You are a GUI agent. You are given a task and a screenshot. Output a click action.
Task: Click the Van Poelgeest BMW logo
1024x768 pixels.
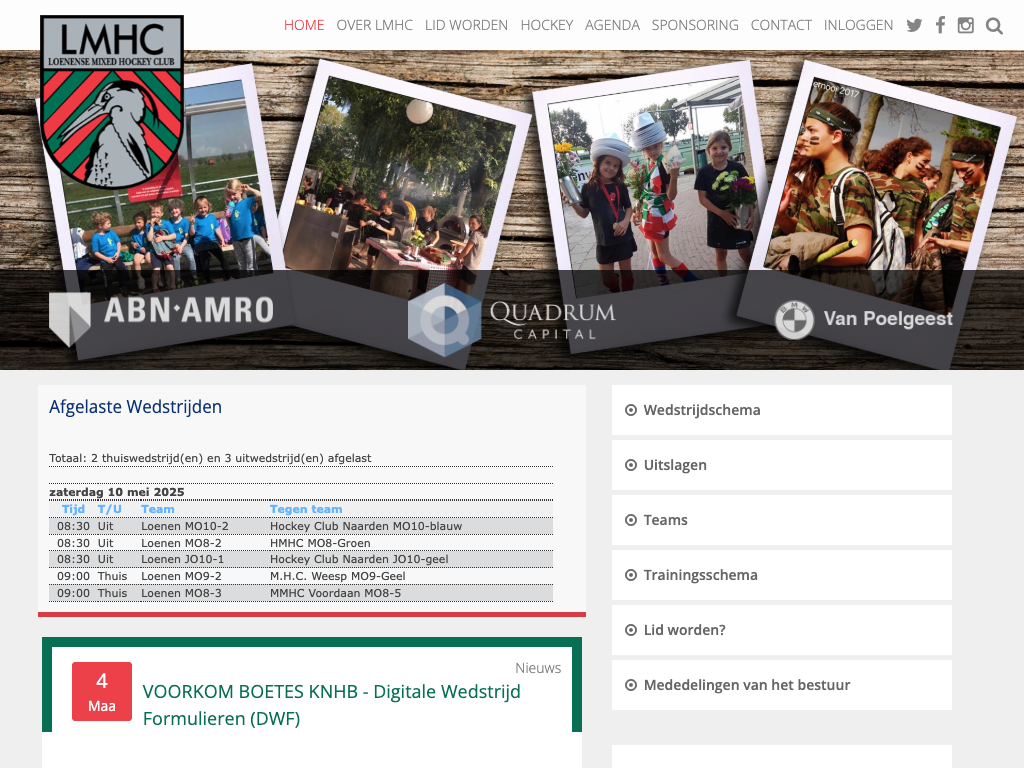tap(864, 319)
